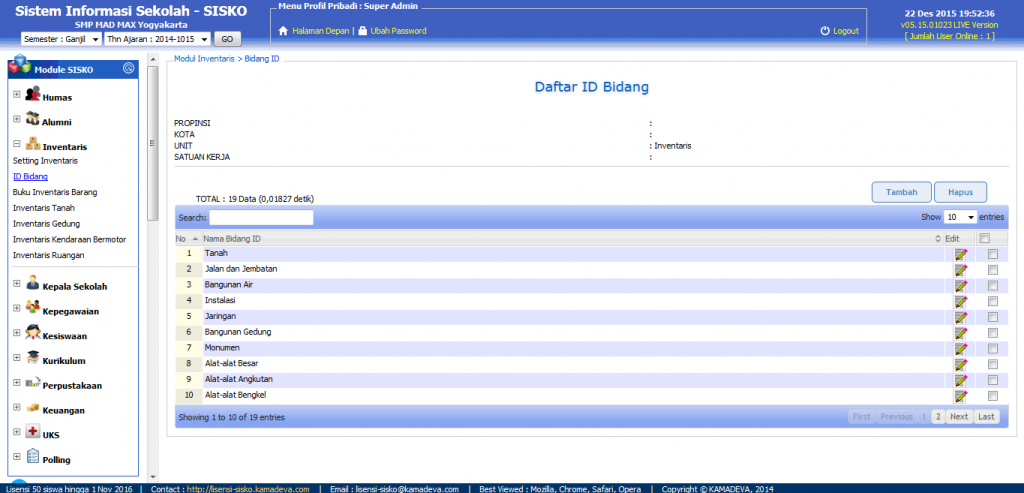Screen dimensions: 1024x493
Task: Click the Last pagination button
Action: click(986, 417)
